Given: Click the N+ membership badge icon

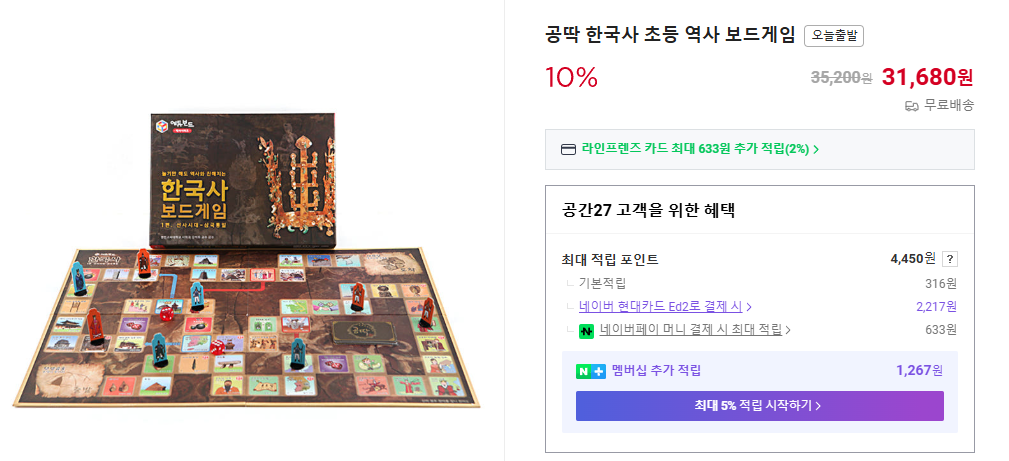Looking at the screenshot, I should point(591,371).
